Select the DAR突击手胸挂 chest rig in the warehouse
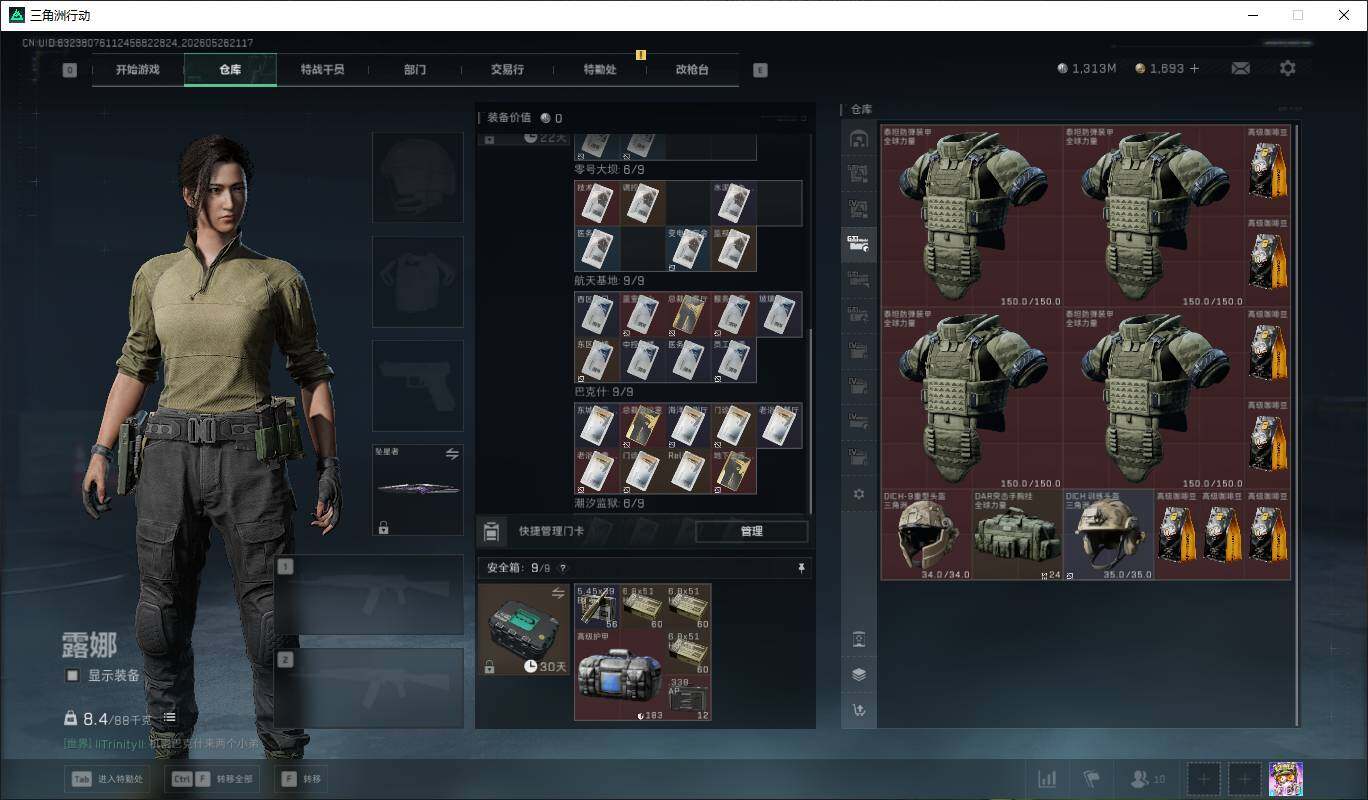Image resolution: width=1368 pixels, height=800 pixels. [1017, 535]
